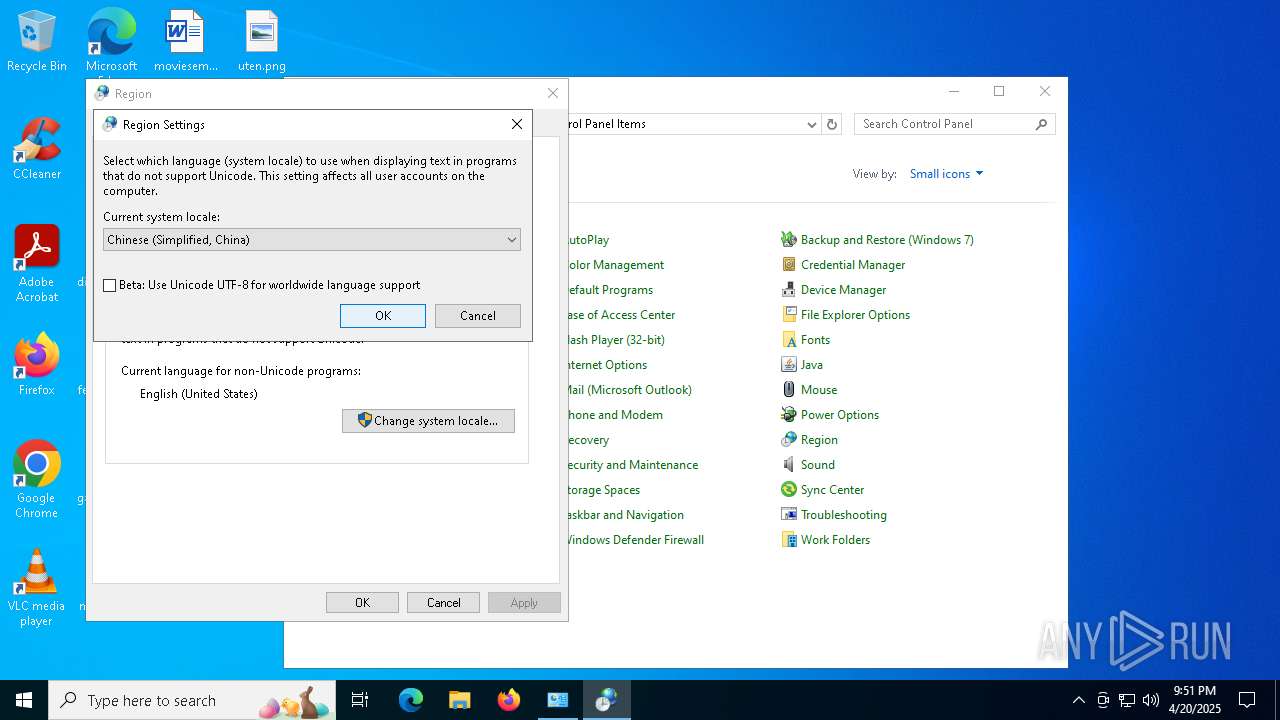Open Backup and Restore (Windows 7) icon
1280x720 pixels.
tap(789, 240)
